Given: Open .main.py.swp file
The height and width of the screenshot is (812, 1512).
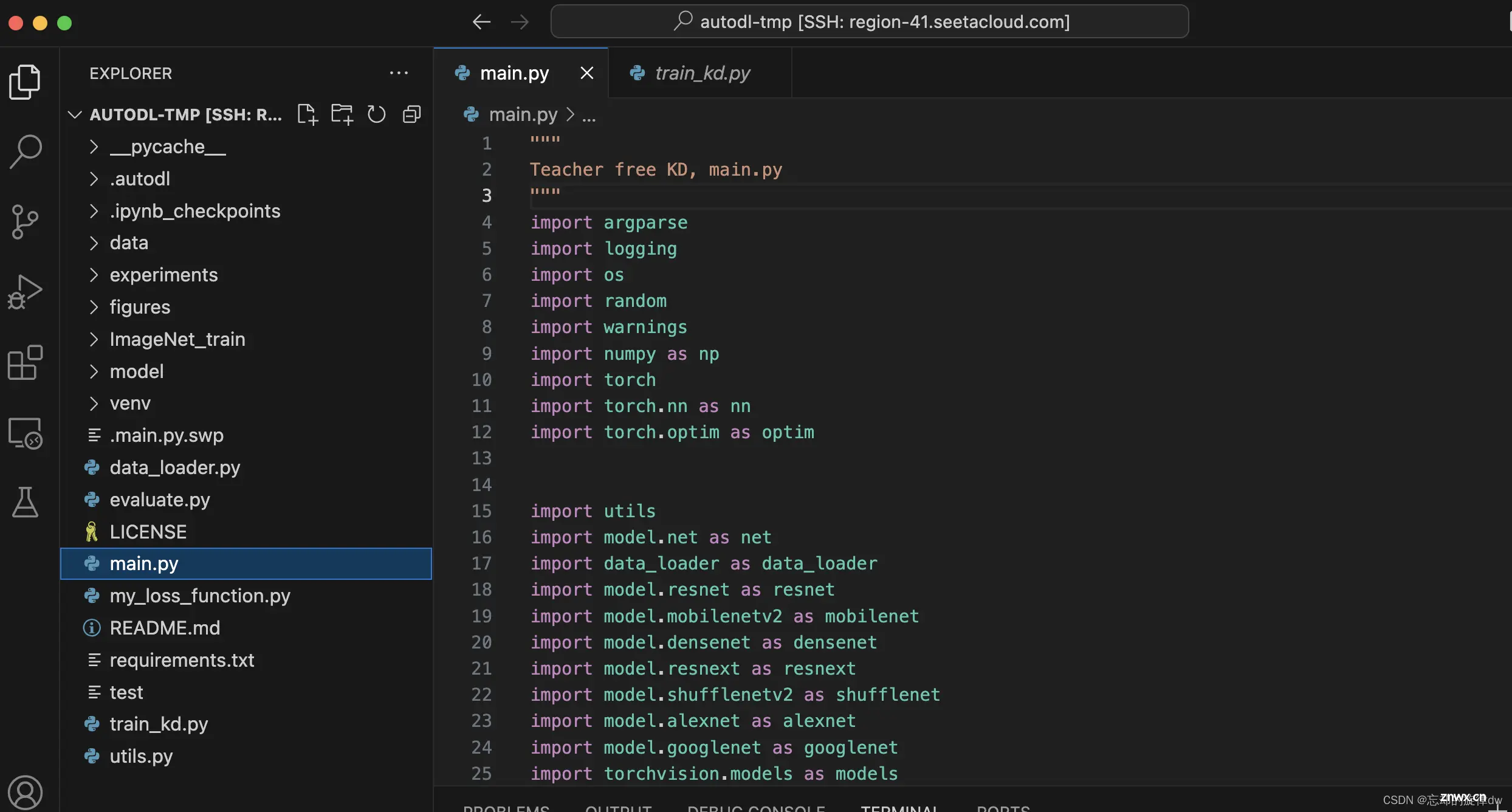Looking at the screenshot, I should point(246,435).
